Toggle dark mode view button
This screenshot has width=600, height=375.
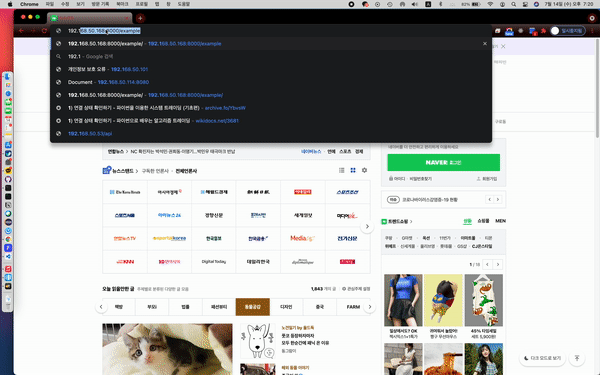click(x=542, y=358)
